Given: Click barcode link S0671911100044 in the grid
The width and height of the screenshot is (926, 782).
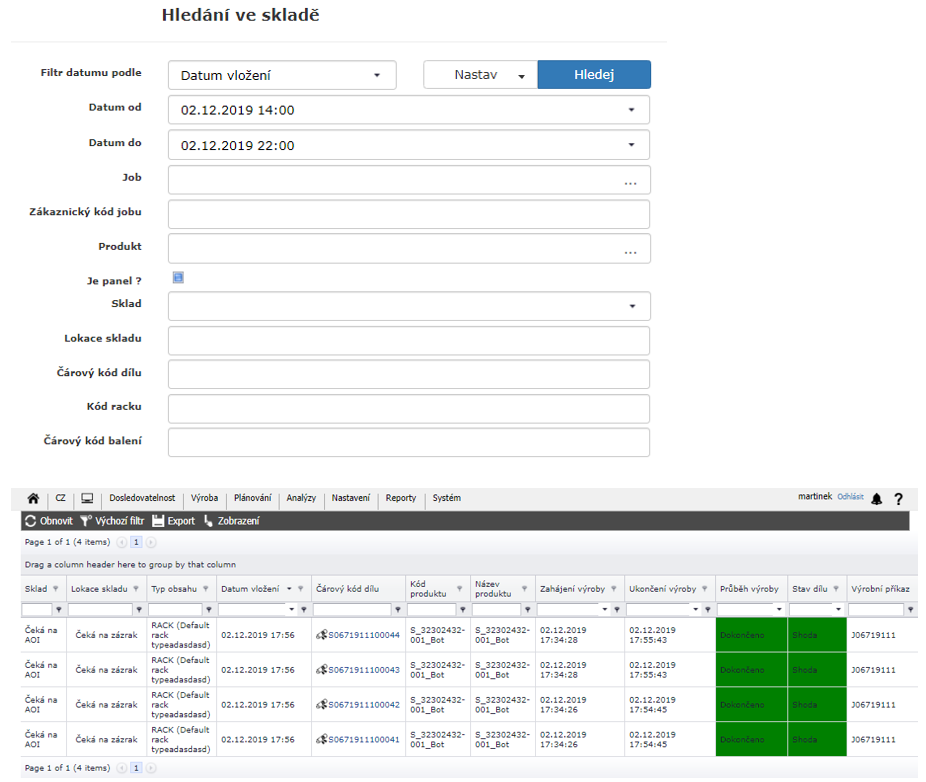Looking at the screenshot, I should pos(363,635).
